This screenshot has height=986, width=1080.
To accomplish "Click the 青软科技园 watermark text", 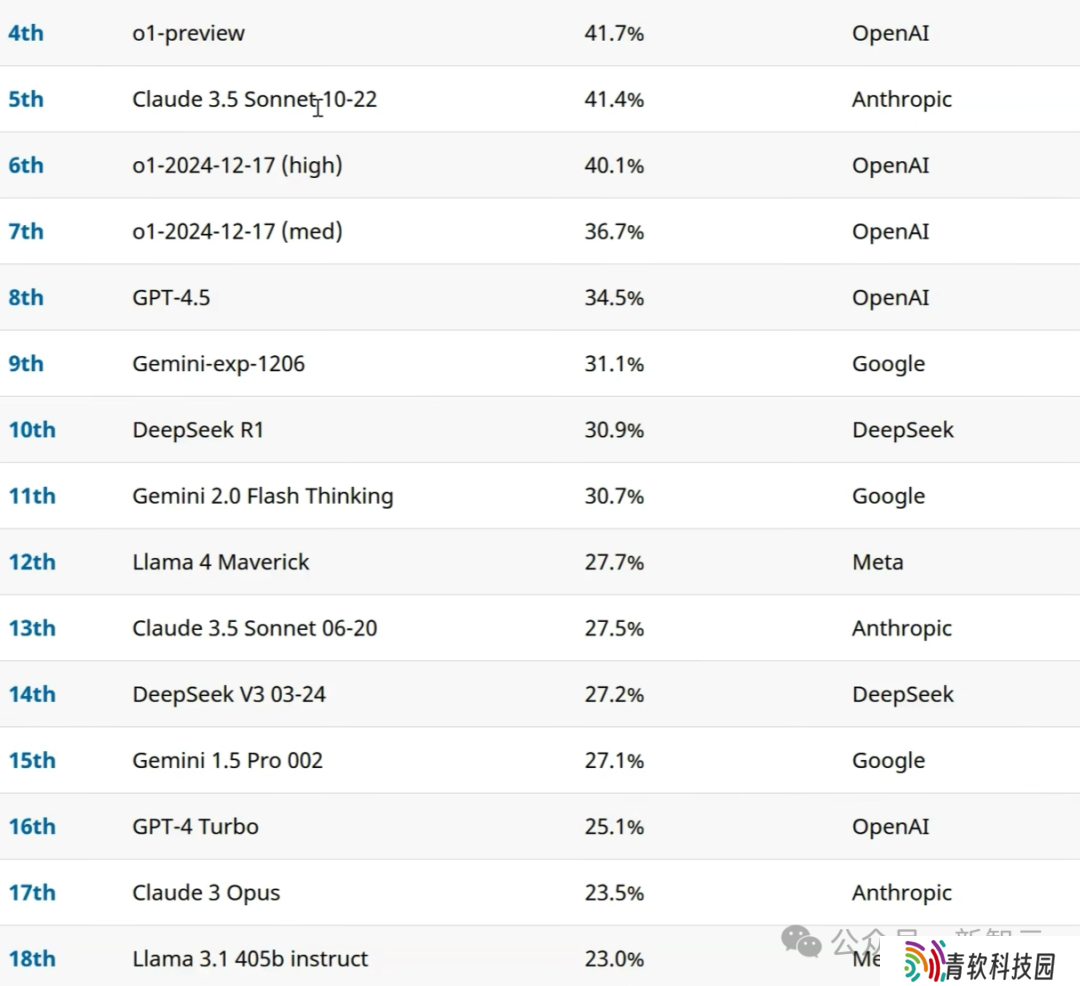I will pyautogui.click(x=1001, y=967).
